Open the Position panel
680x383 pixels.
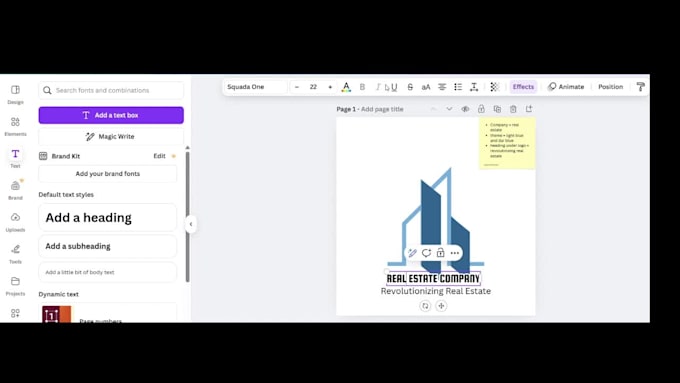tap(610, 87)
